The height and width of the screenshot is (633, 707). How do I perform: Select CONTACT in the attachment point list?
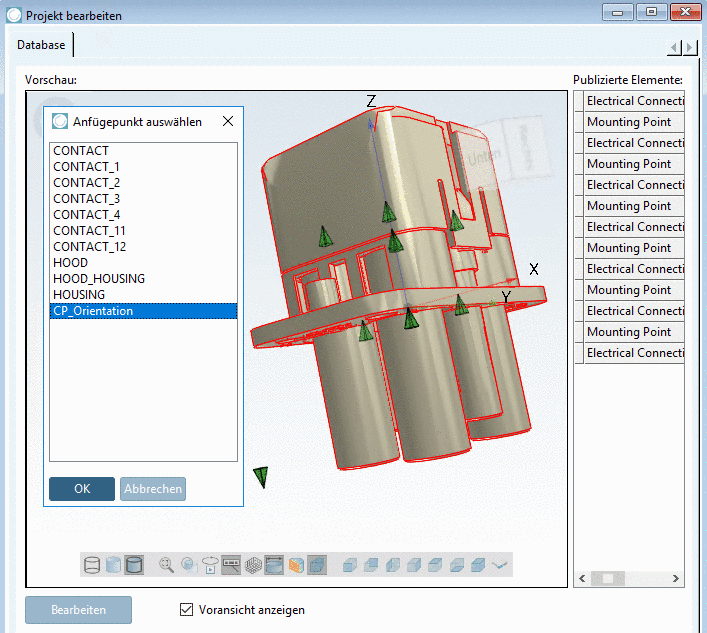click(x=143, y=151)
